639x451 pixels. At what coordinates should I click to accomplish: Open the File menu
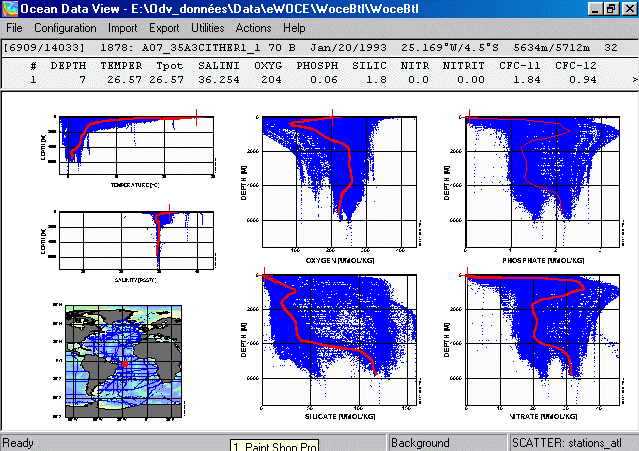tap(14, 28)
